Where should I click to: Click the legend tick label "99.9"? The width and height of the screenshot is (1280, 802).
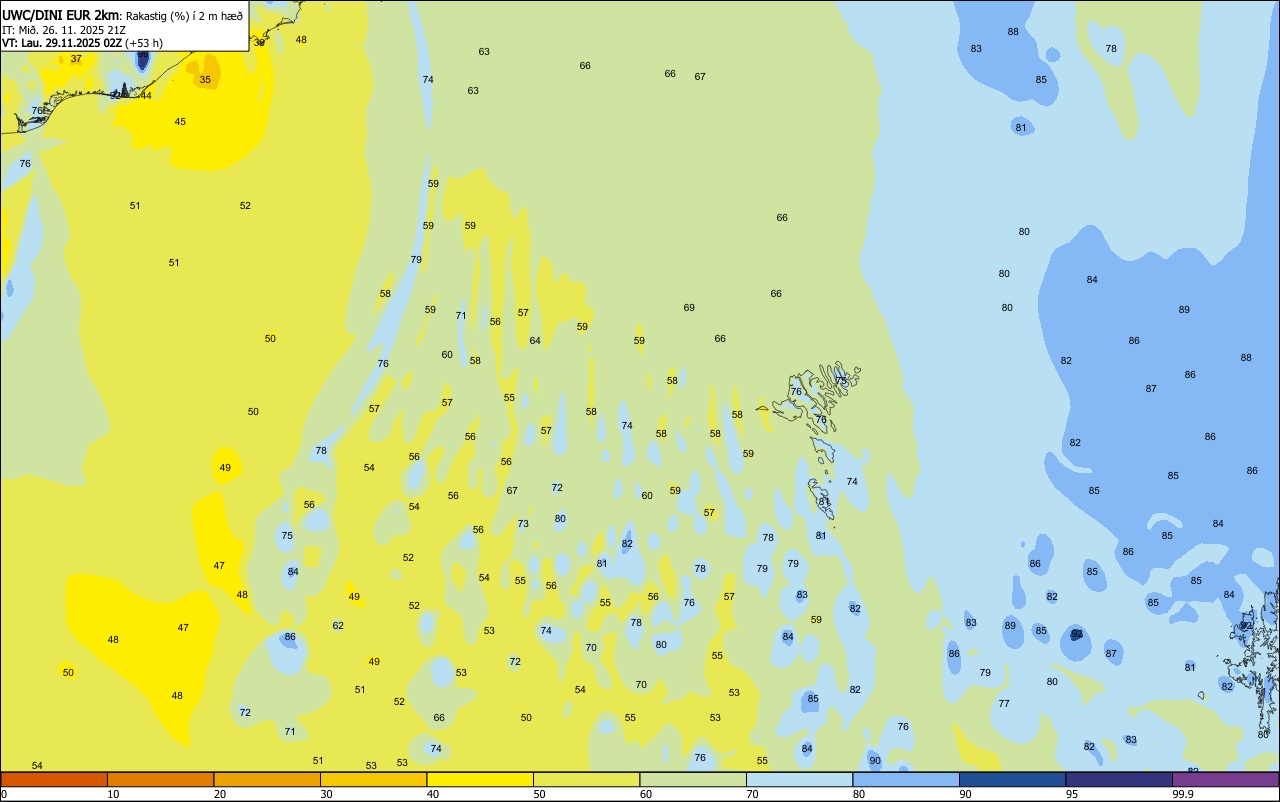(x=1183, y=794)
